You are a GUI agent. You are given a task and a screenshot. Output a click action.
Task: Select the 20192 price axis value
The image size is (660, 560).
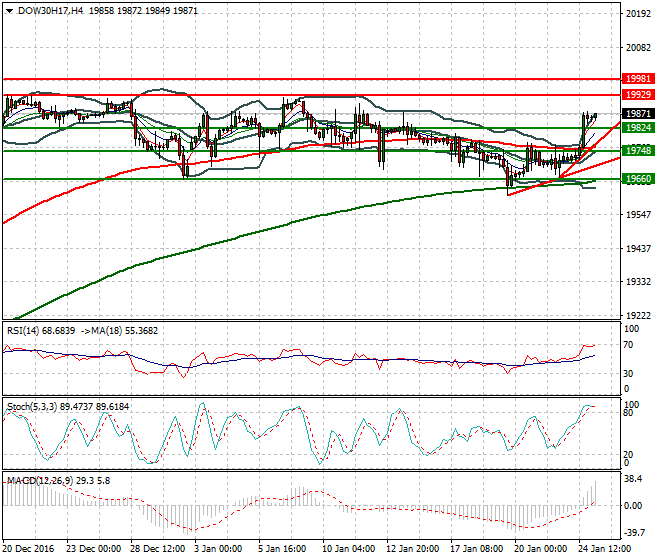(x=638, y=14)
